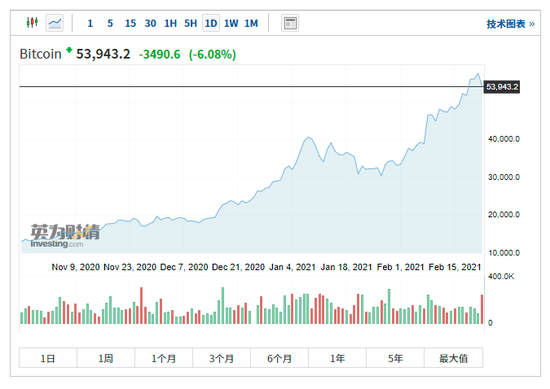Show the 3个月 time range
Screen dimensions: 550x389
222,358
